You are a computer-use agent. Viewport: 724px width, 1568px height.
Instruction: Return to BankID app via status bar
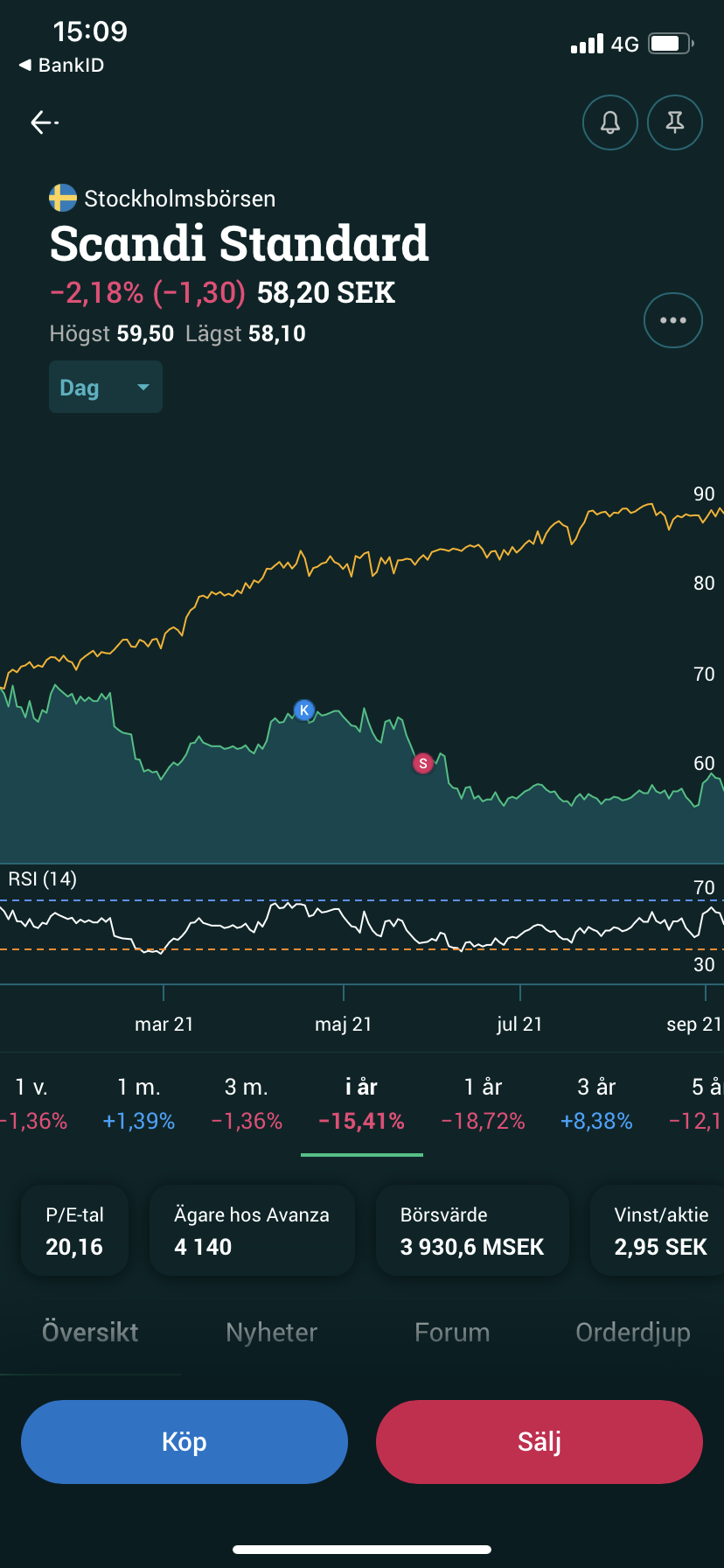click(x=61, y=66)
